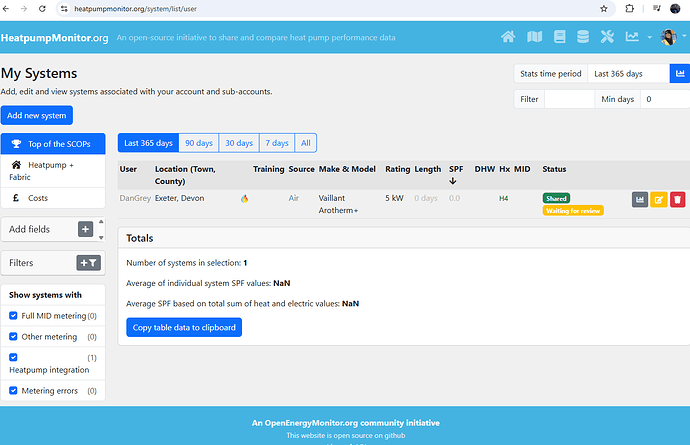Open the grey chart icon in system row
This screenshot has width=690, height=445.
(640, 200)
